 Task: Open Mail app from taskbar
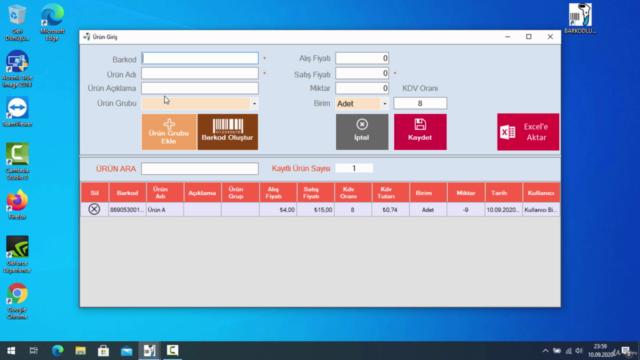pyautogui.click(x=127, y=351)
